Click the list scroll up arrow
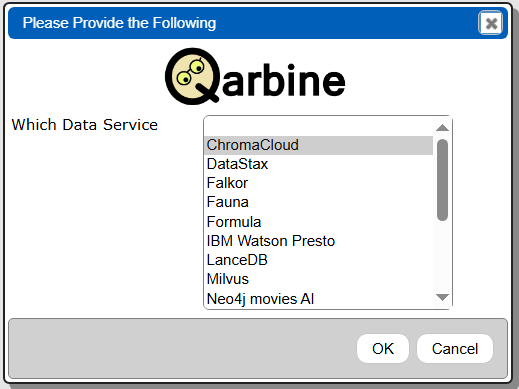Viewport: 519px width, 389px height. 442,128
